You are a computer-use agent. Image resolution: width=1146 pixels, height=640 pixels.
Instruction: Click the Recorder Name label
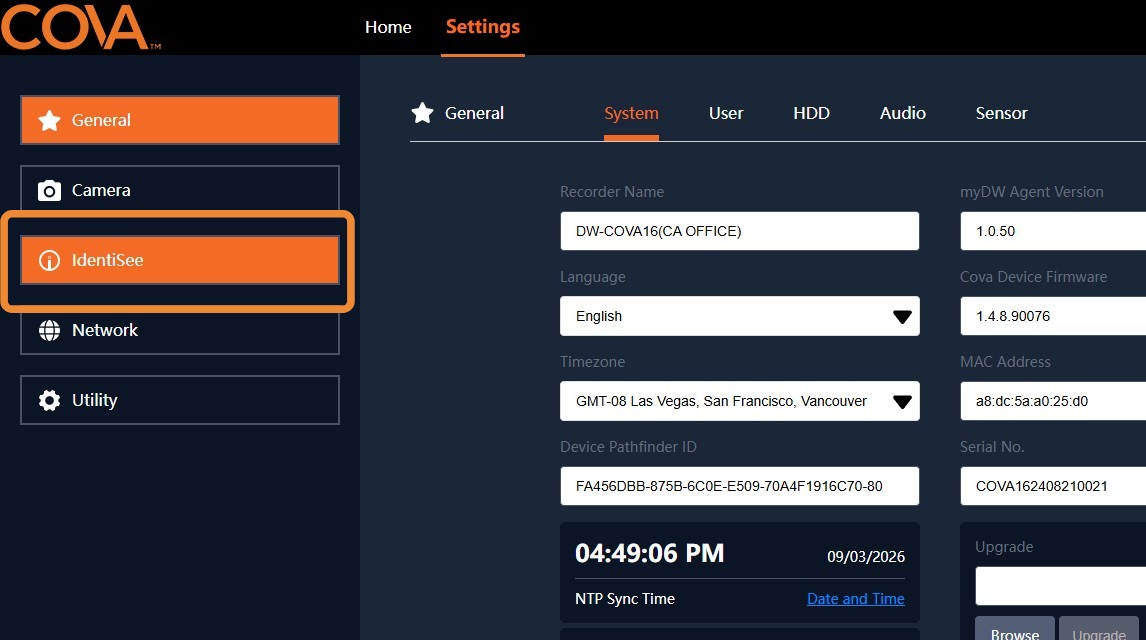612,192
